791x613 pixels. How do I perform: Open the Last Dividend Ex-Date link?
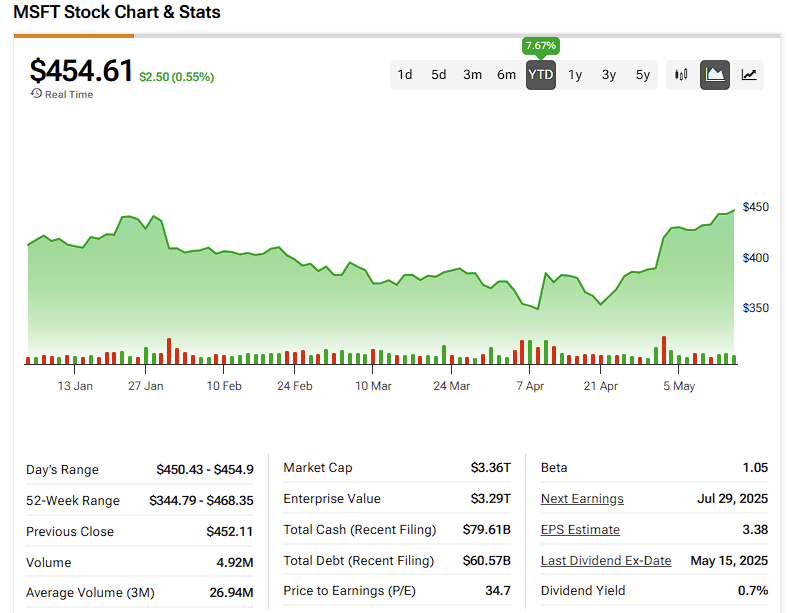coord(606,561)
